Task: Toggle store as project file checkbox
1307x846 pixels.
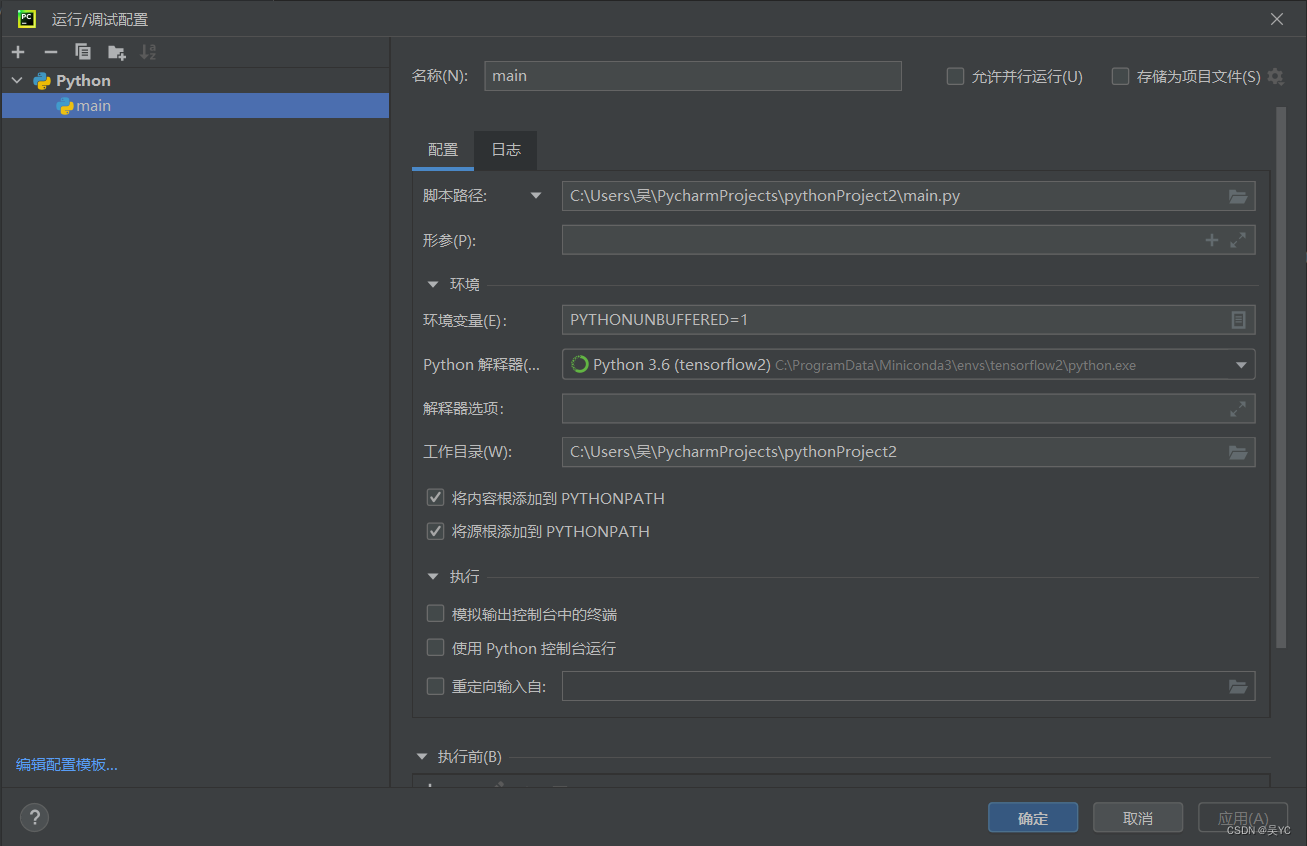Action: 1120,76
